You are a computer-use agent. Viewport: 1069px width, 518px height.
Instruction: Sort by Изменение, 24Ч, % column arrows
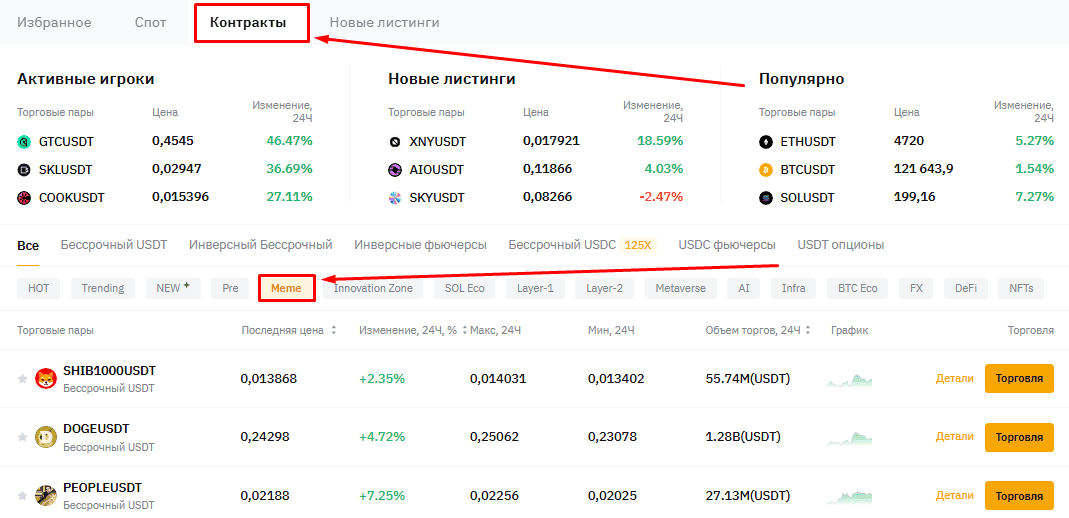pyautogui.click(x=464, y=331)
